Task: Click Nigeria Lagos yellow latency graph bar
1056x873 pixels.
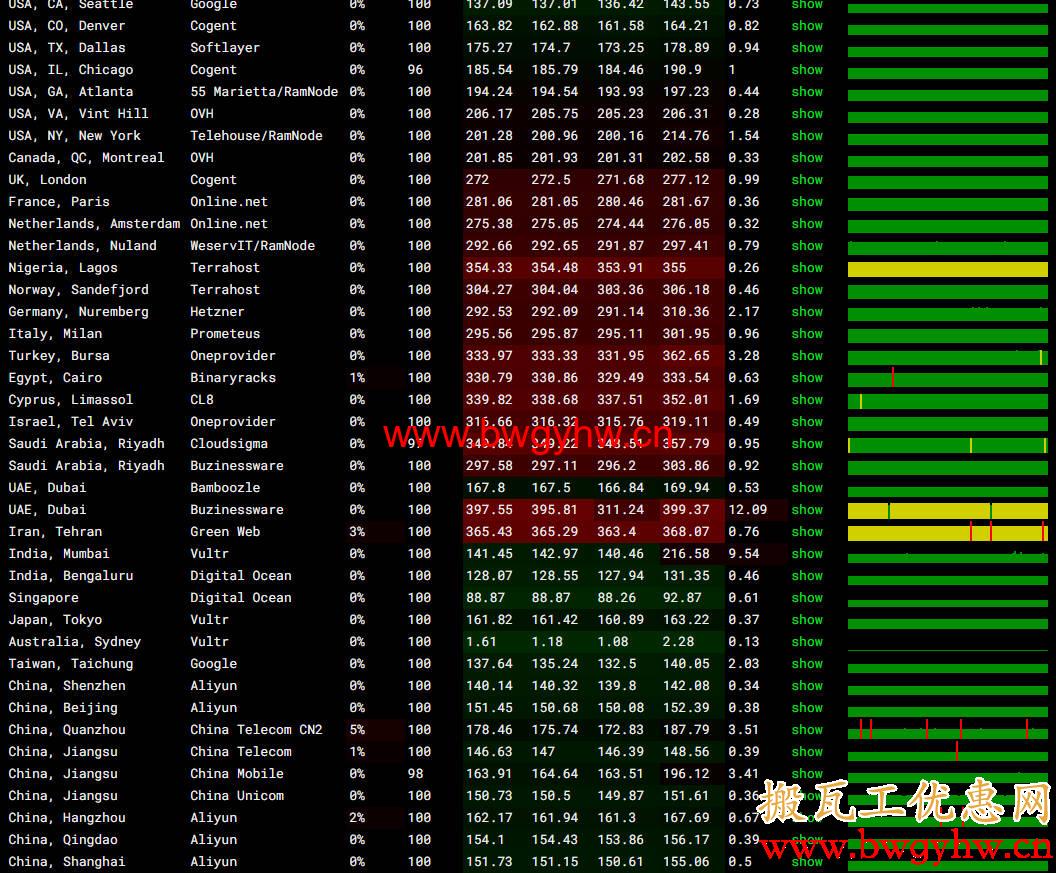Action: click(948, 269)
